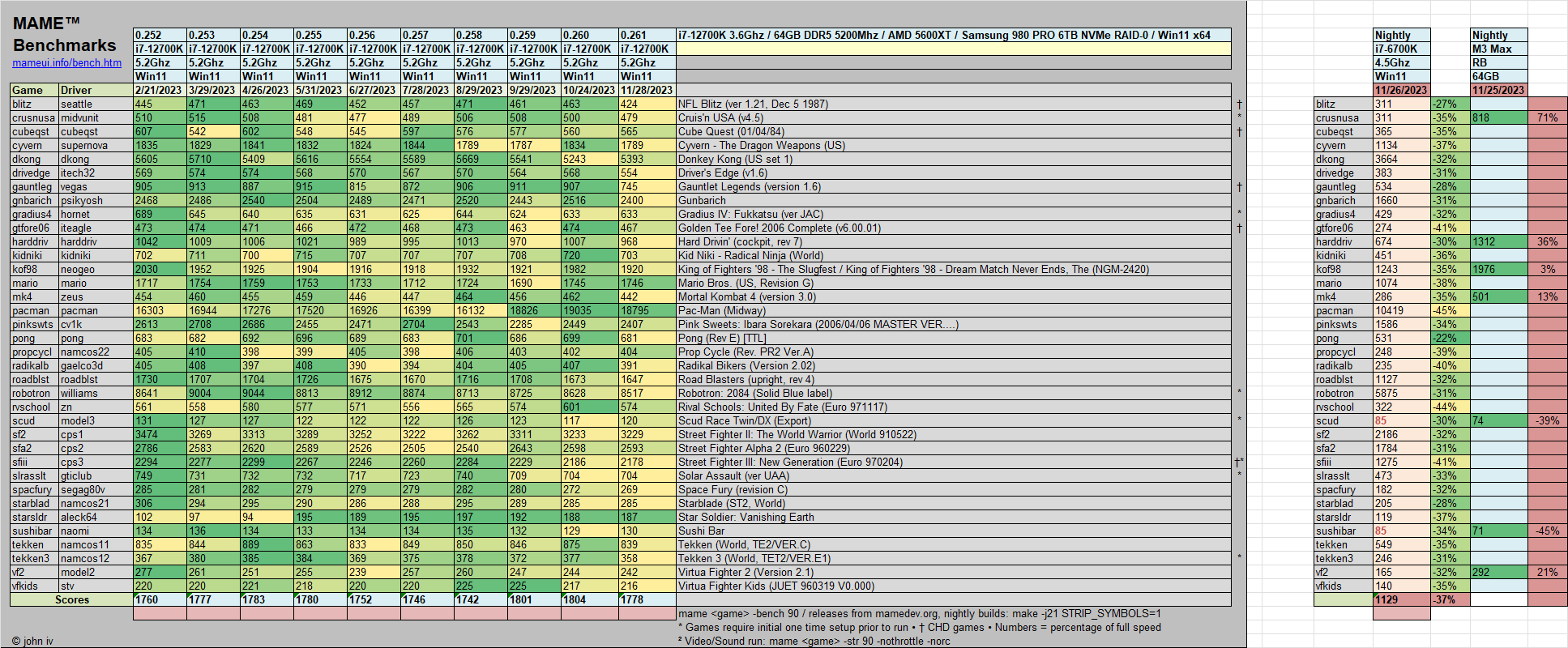
Task: Select the 1801 score total cell
Action: point(535,599)
